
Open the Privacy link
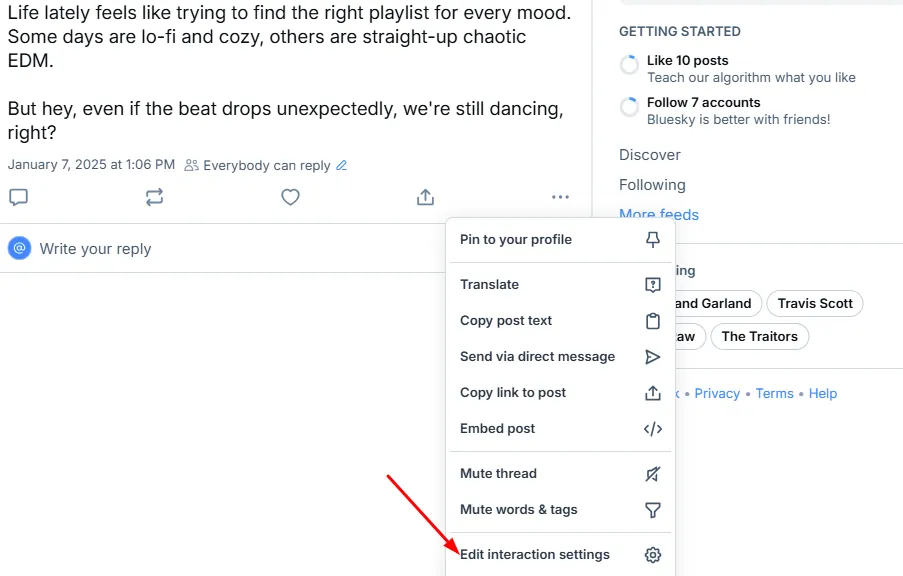[717, 393]
